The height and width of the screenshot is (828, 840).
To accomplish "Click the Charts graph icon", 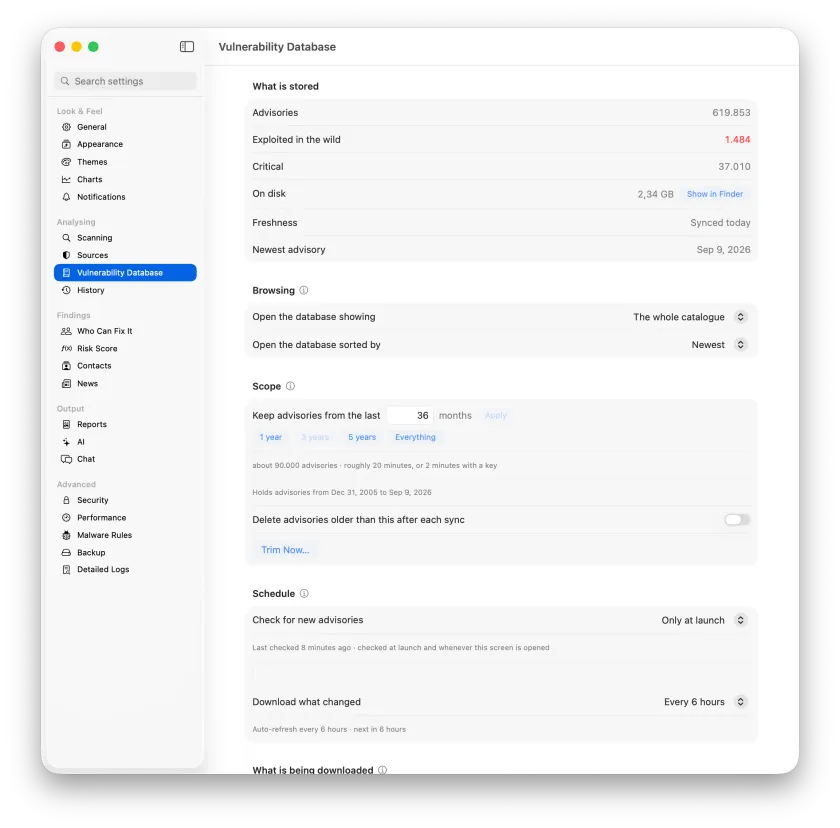I will tap(66, 179).
